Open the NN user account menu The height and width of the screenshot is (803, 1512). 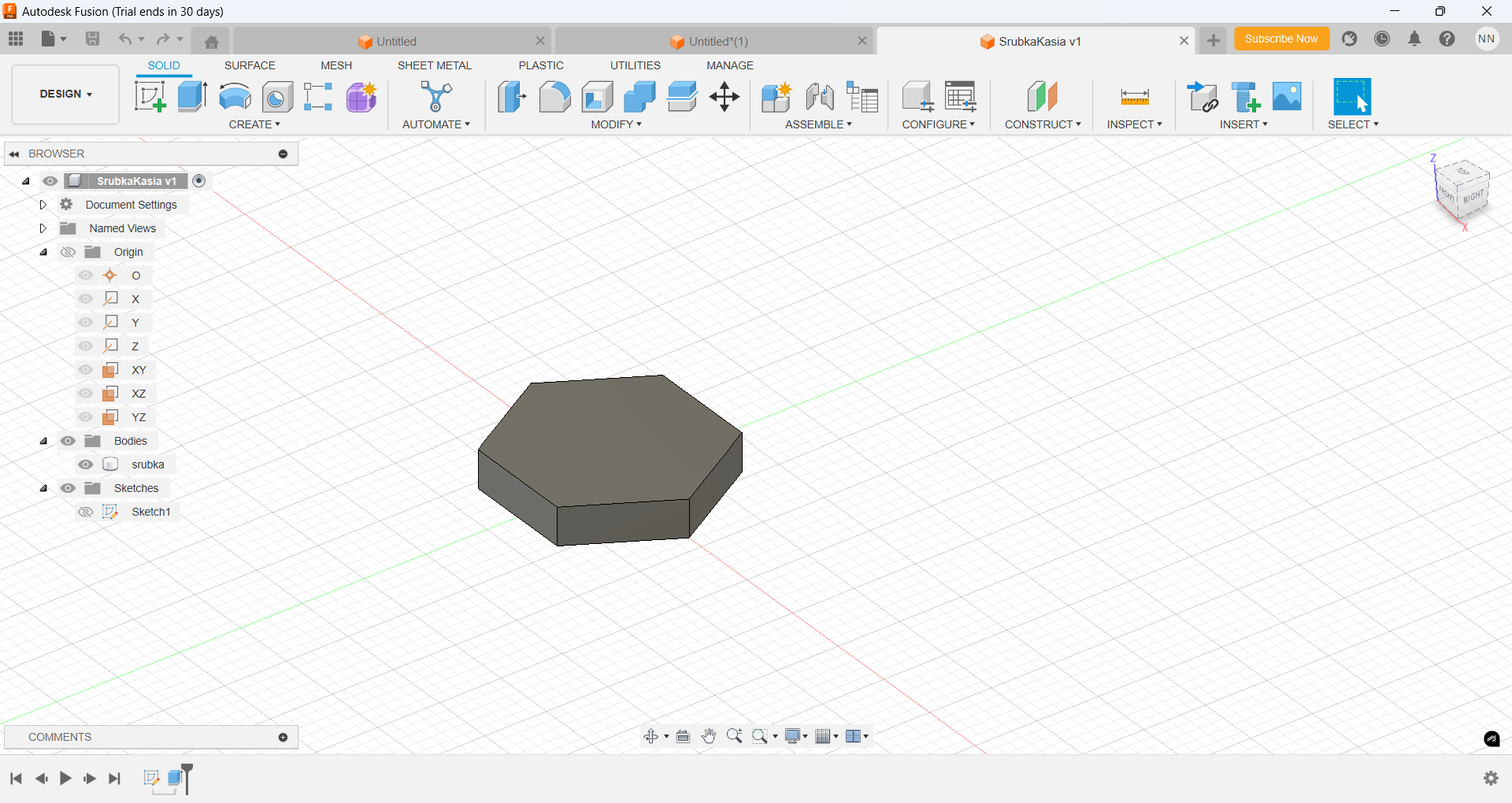point(1487,39)
